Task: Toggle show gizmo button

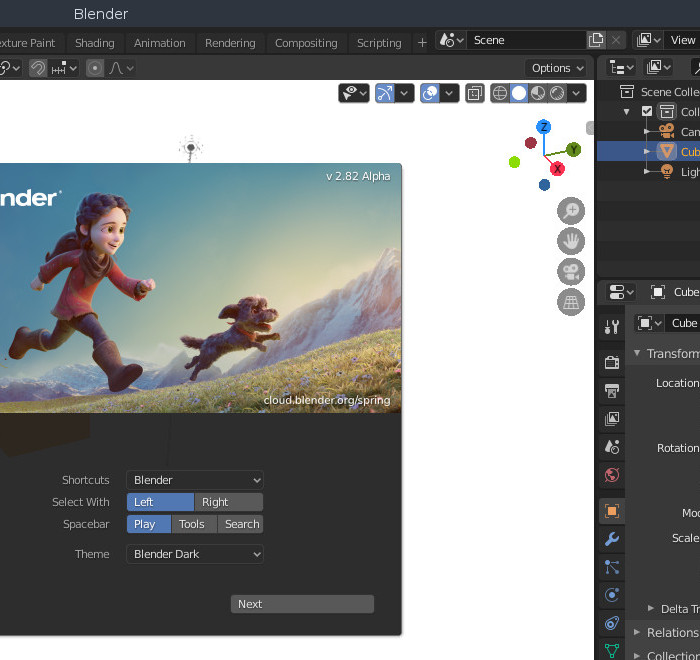Action: 385,93
